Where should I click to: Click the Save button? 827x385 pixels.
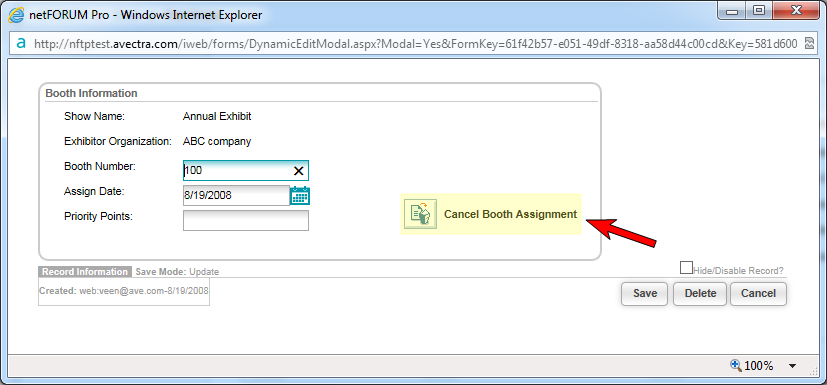(x=645, y=294)
